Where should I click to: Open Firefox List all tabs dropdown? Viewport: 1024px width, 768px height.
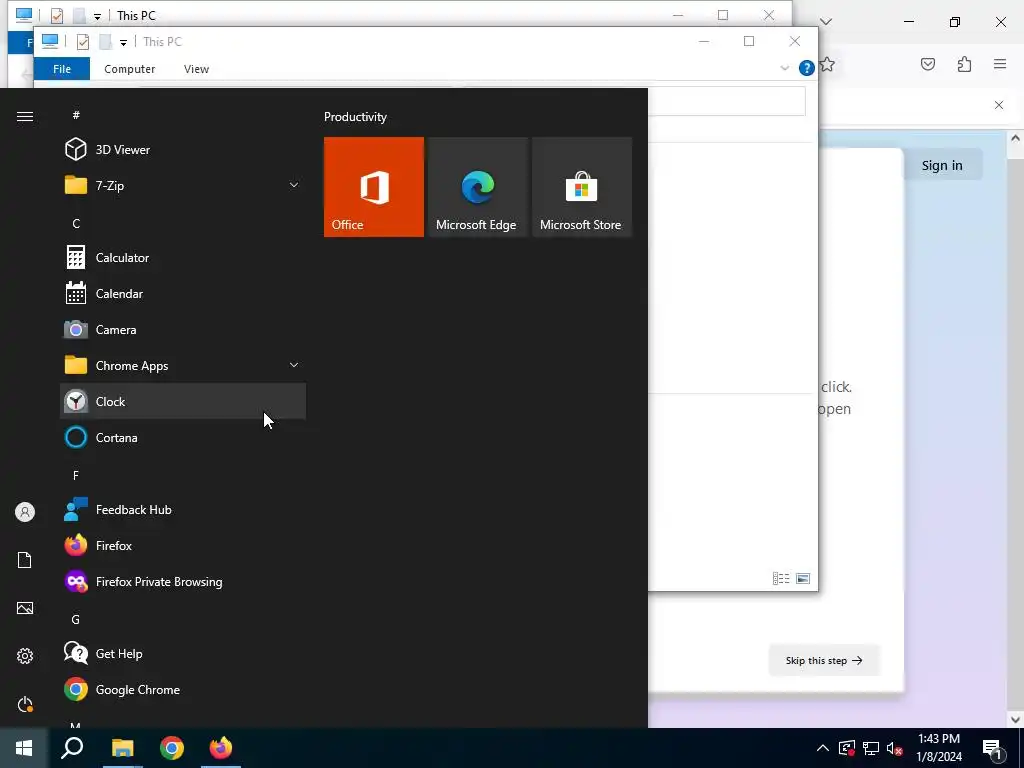pyautogui.click(x=825, y=22)
